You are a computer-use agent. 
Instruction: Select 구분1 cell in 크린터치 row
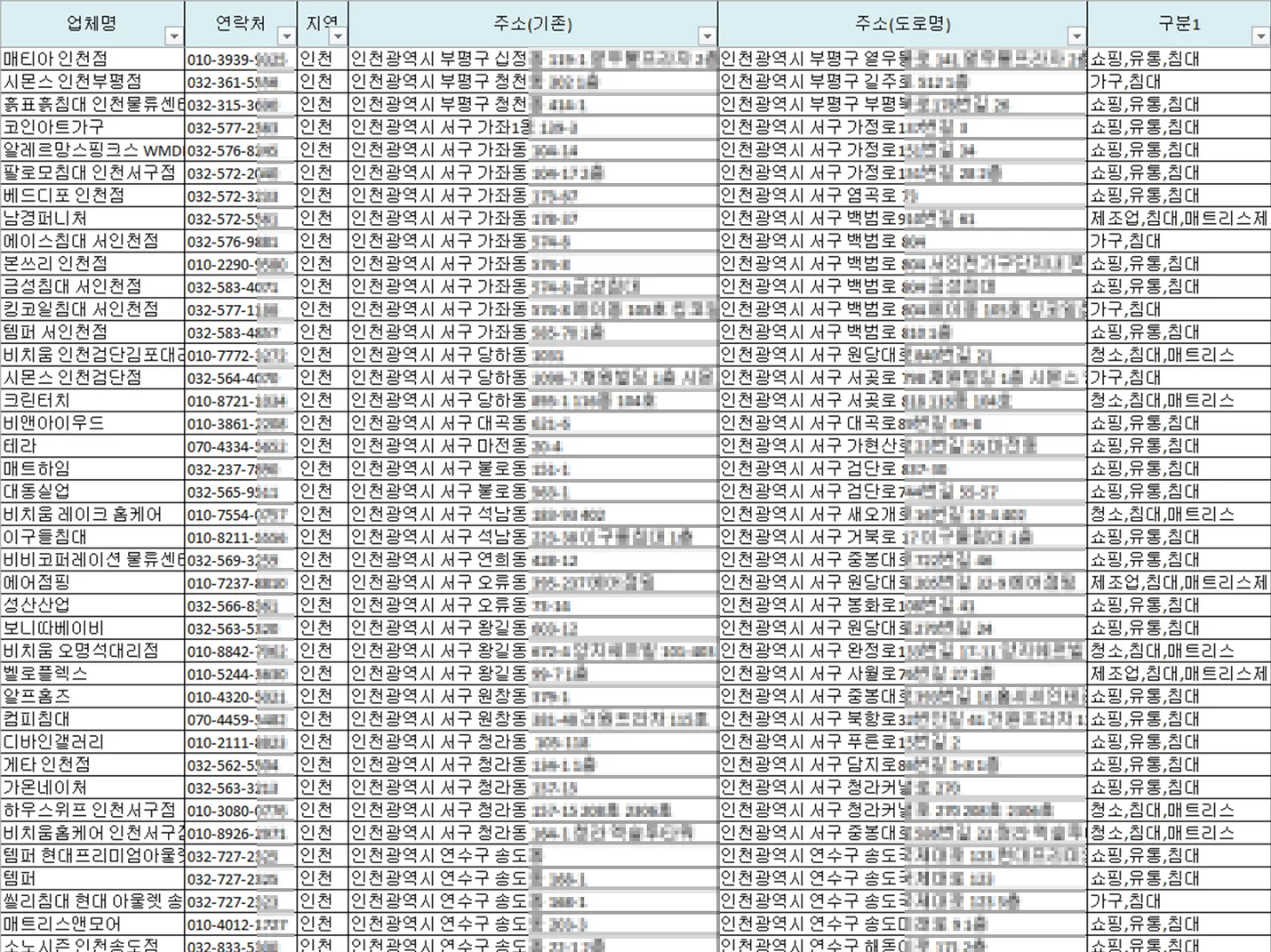[1179, 401]
